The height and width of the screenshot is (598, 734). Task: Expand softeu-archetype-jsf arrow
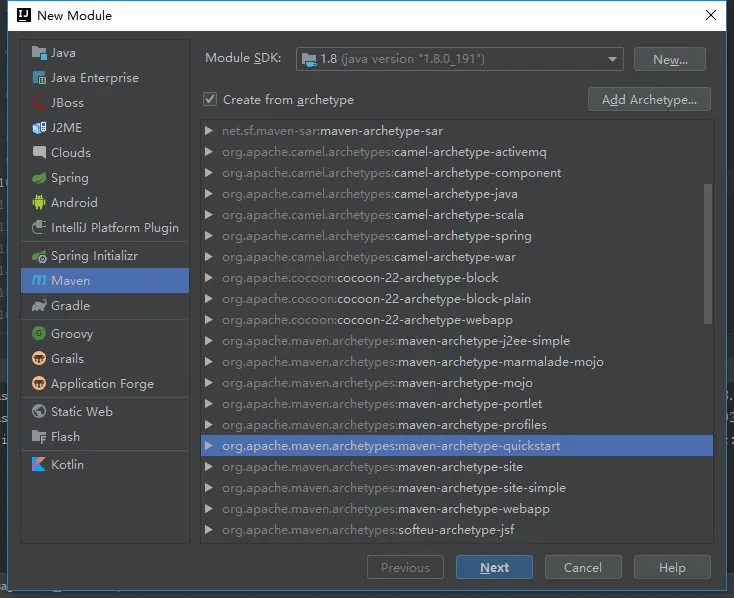click(x=209, y=530)
